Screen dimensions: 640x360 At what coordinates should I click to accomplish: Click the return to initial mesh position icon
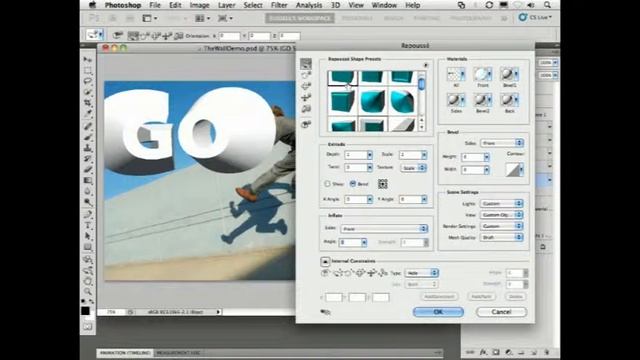click(306, 124)
